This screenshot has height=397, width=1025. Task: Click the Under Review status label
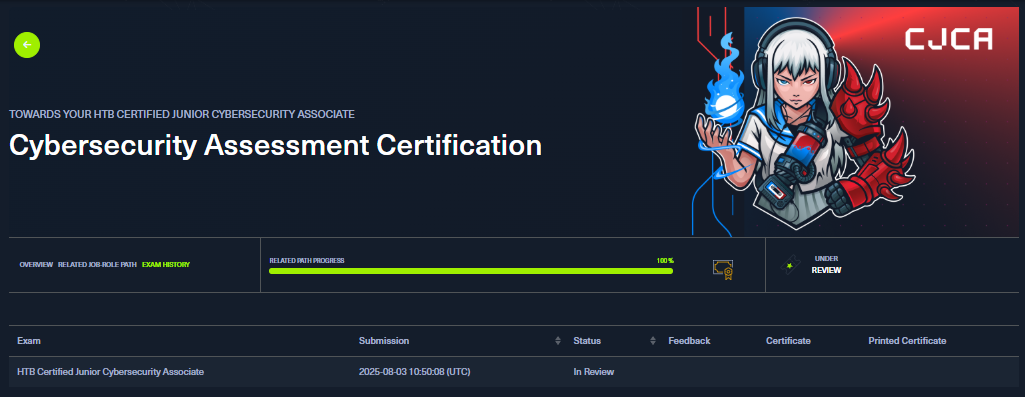coord(826,264)
